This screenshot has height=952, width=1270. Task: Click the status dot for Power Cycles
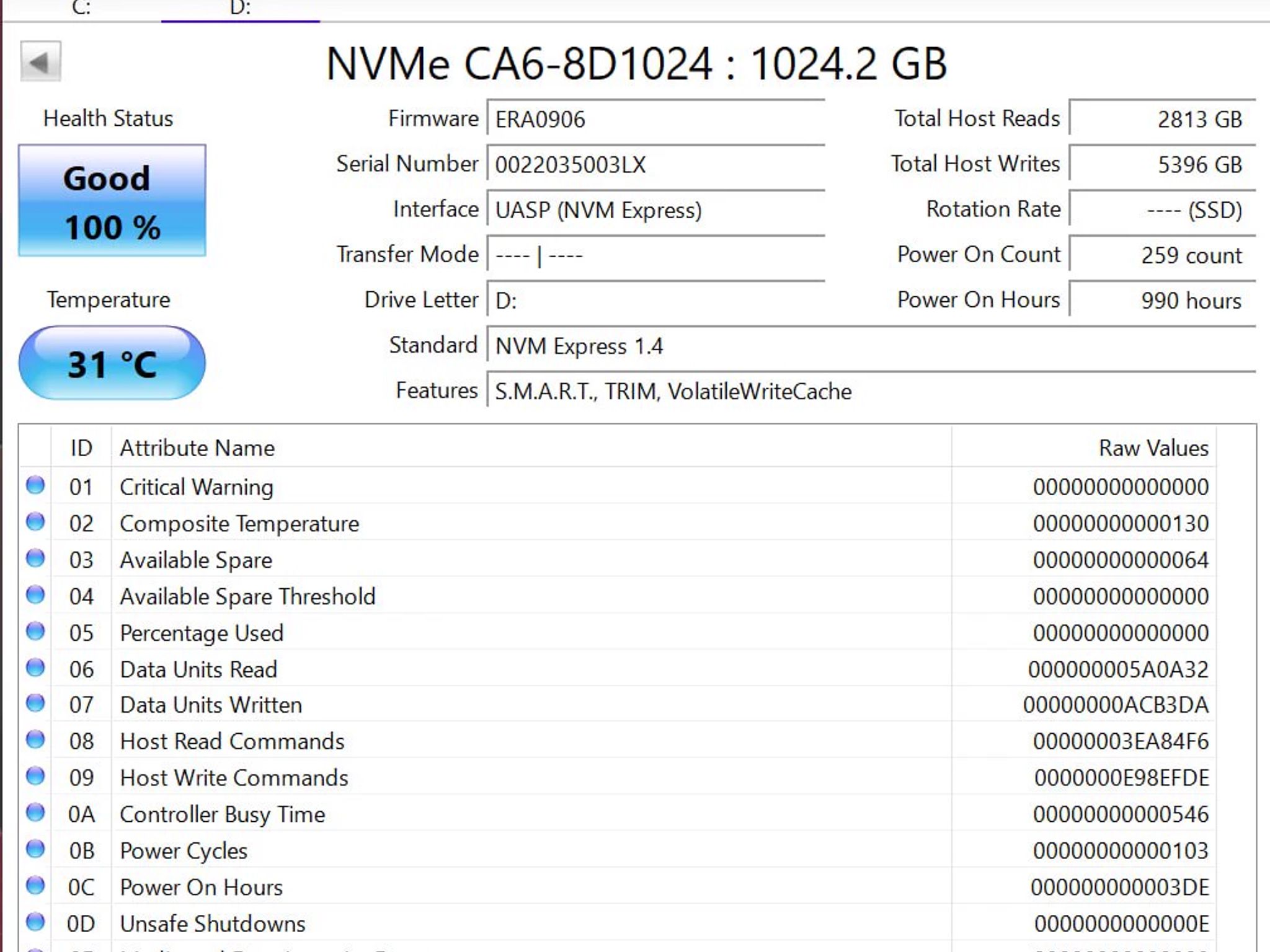[x=35, y=849]
